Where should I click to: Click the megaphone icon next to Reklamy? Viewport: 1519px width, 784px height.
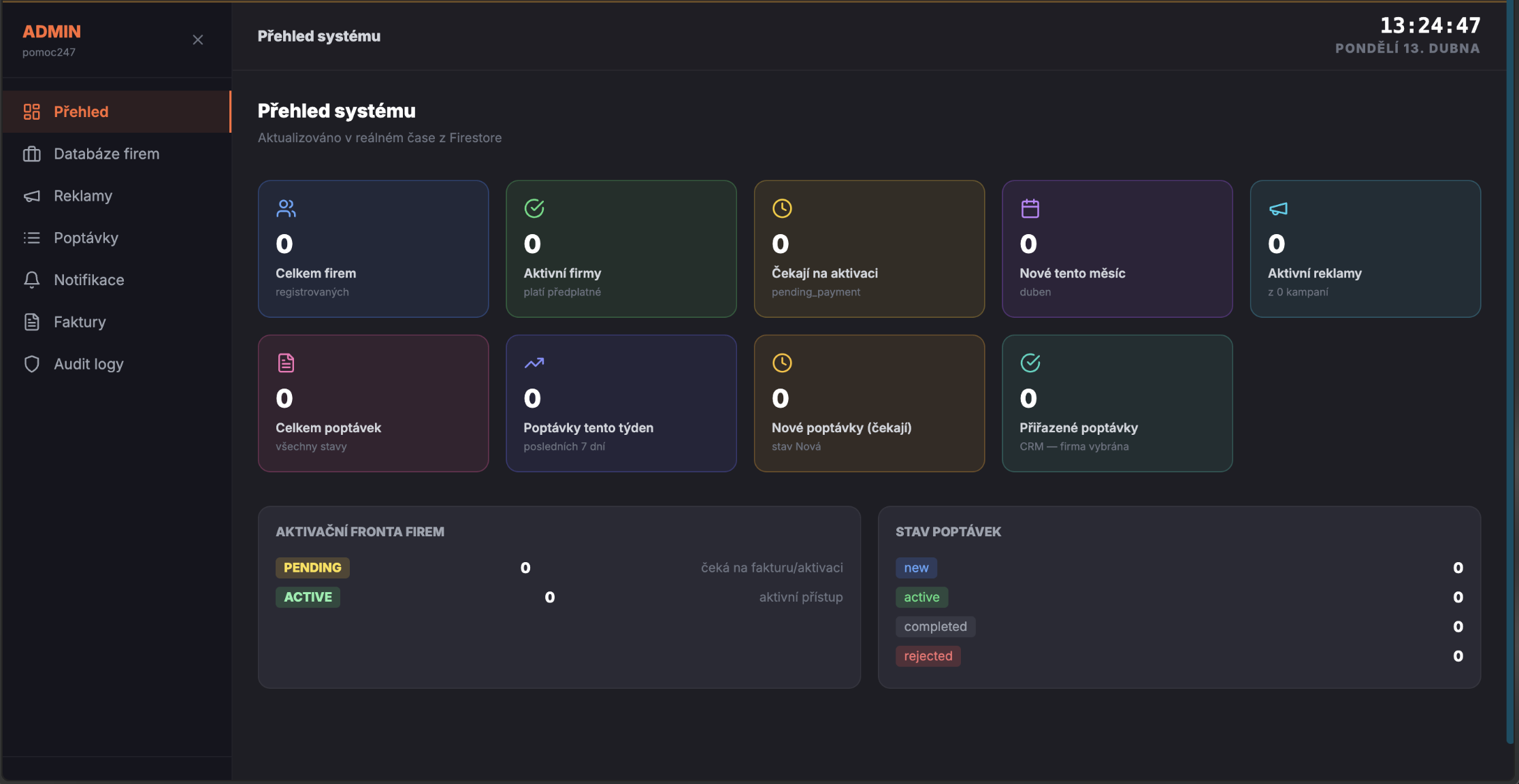coord(32,196)
